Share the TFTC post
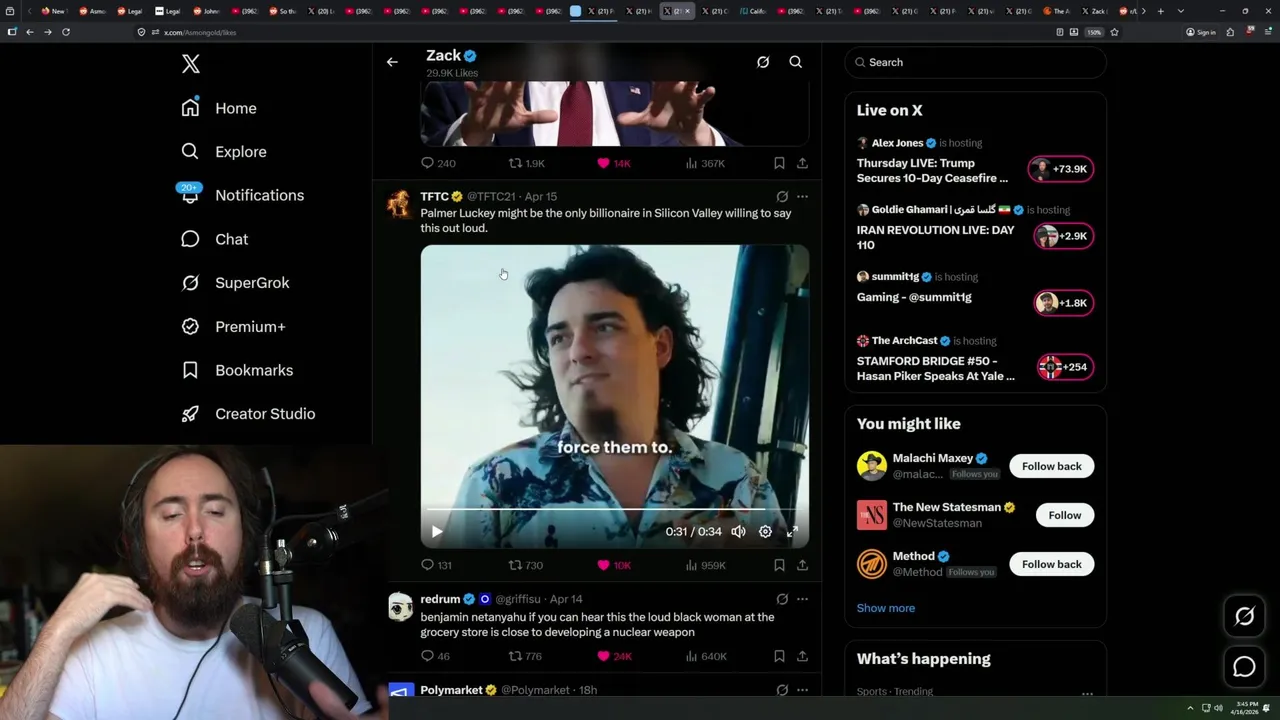The image size is (1280, 720). click(x=802, y=565)
